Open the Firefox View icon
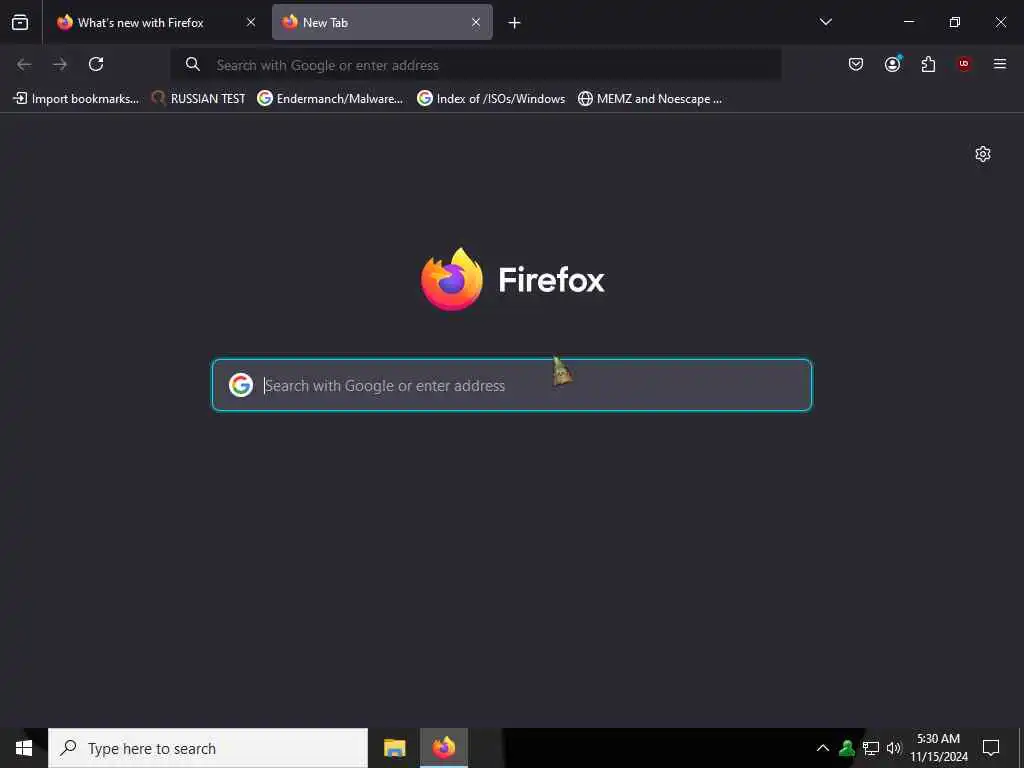This screenshot has height=768, width=1024. point(20,22)
